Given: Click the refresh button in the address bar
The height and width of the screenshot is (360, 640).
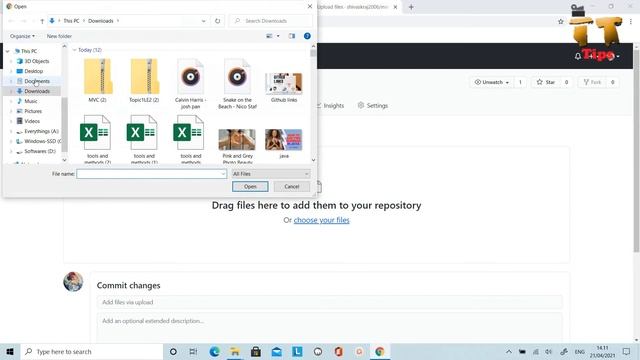Looking at the screenshot, I should tap(218, 21).
